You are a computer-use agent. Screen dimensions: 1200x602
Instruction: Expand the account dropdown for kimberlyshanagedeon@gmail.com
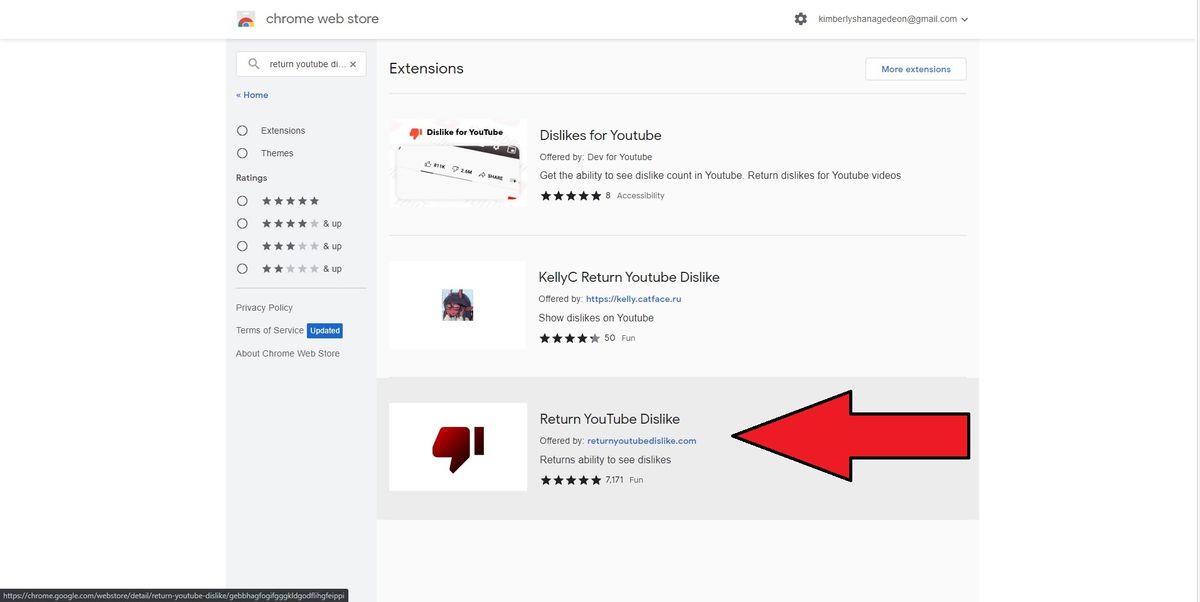coord(963,16)
